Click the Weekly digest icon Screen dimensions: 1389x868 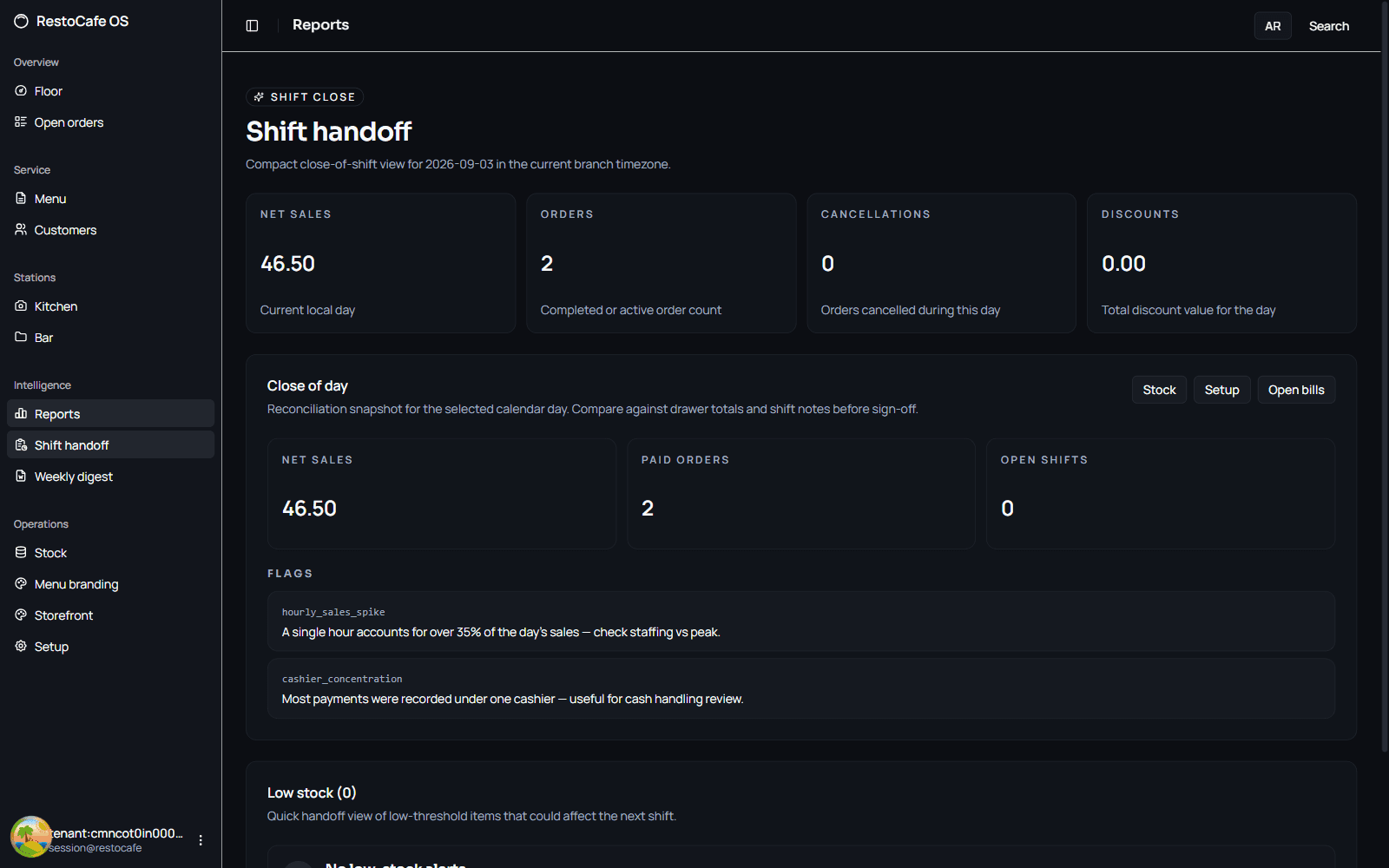(x=21, y=476)
